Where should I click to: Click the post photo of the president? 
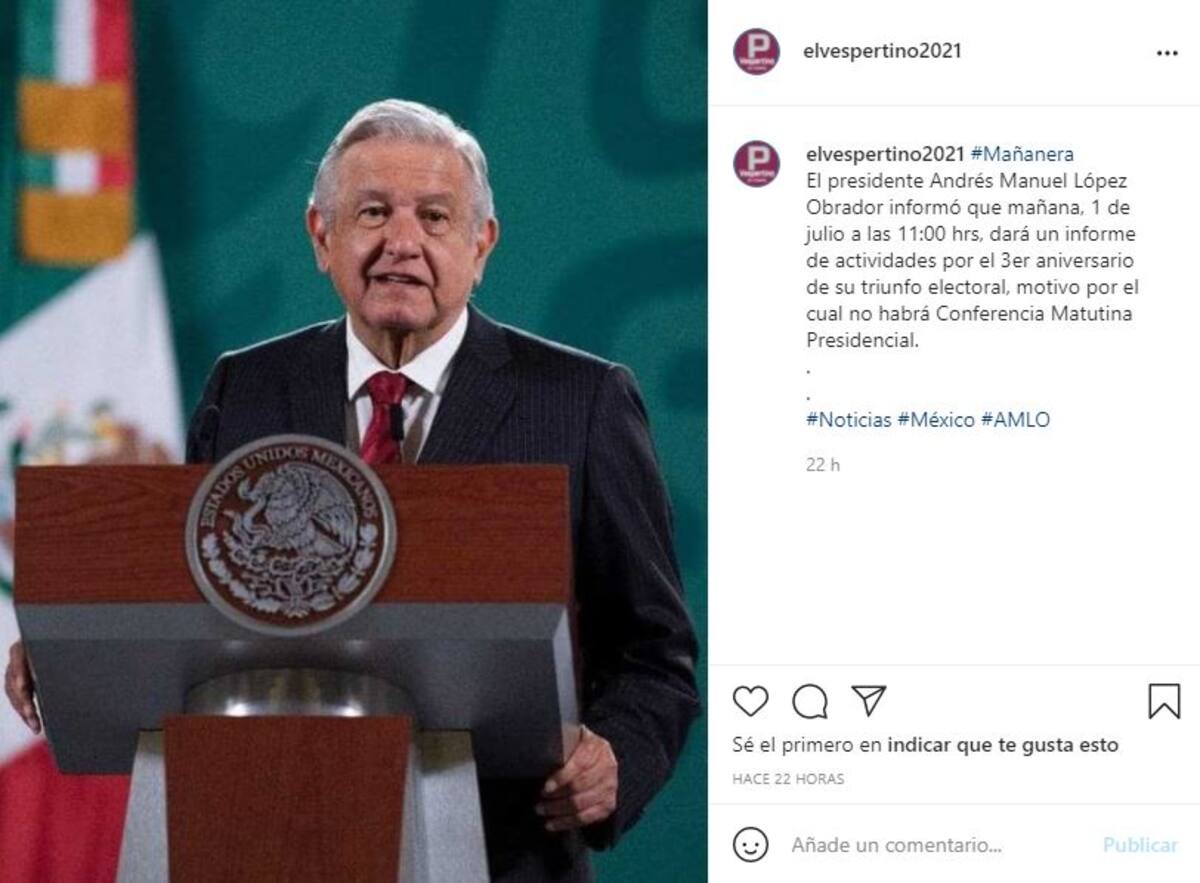[354, 441]
